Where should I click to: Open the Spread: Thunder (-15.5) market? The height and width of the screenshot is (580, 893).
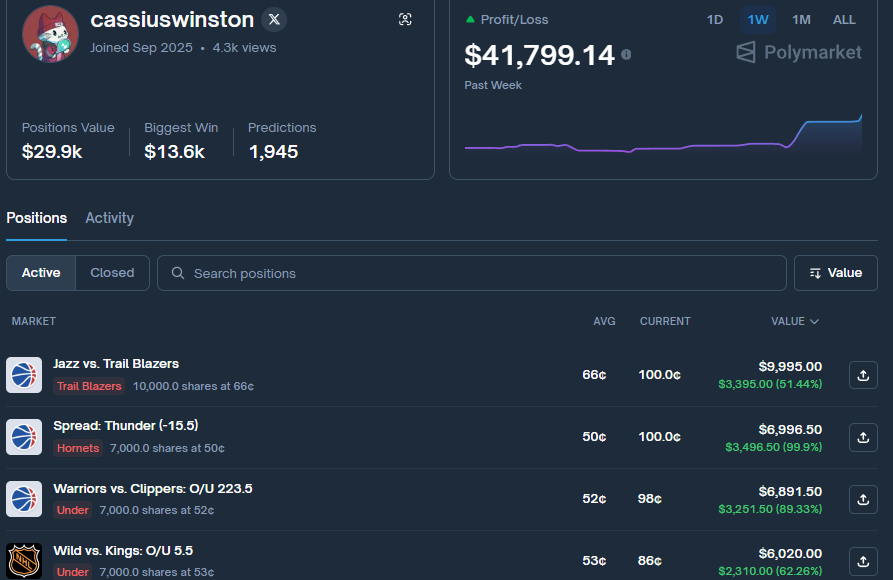[125, 426]
